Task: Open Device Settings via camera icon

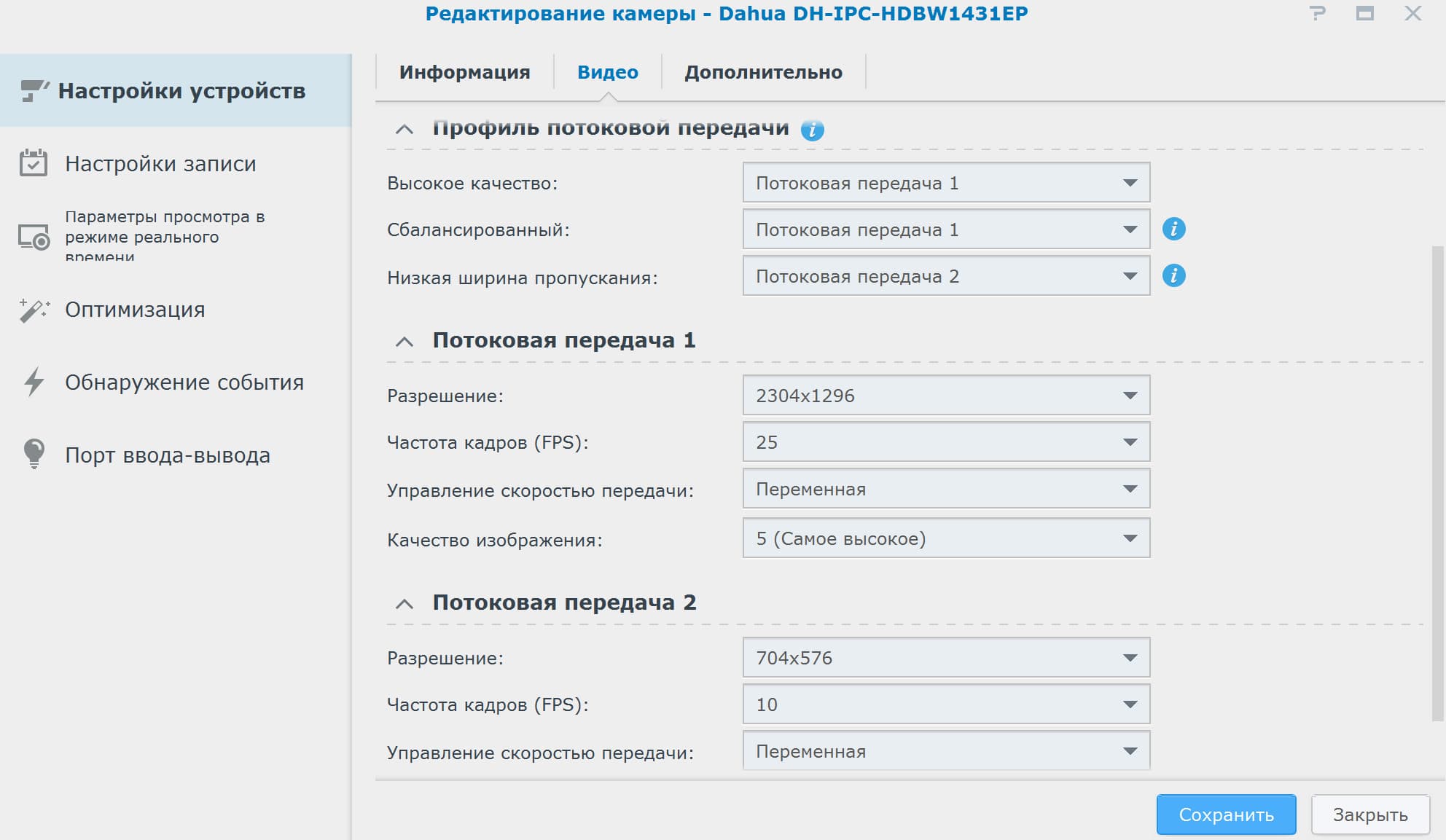Action: pos(34,91)
